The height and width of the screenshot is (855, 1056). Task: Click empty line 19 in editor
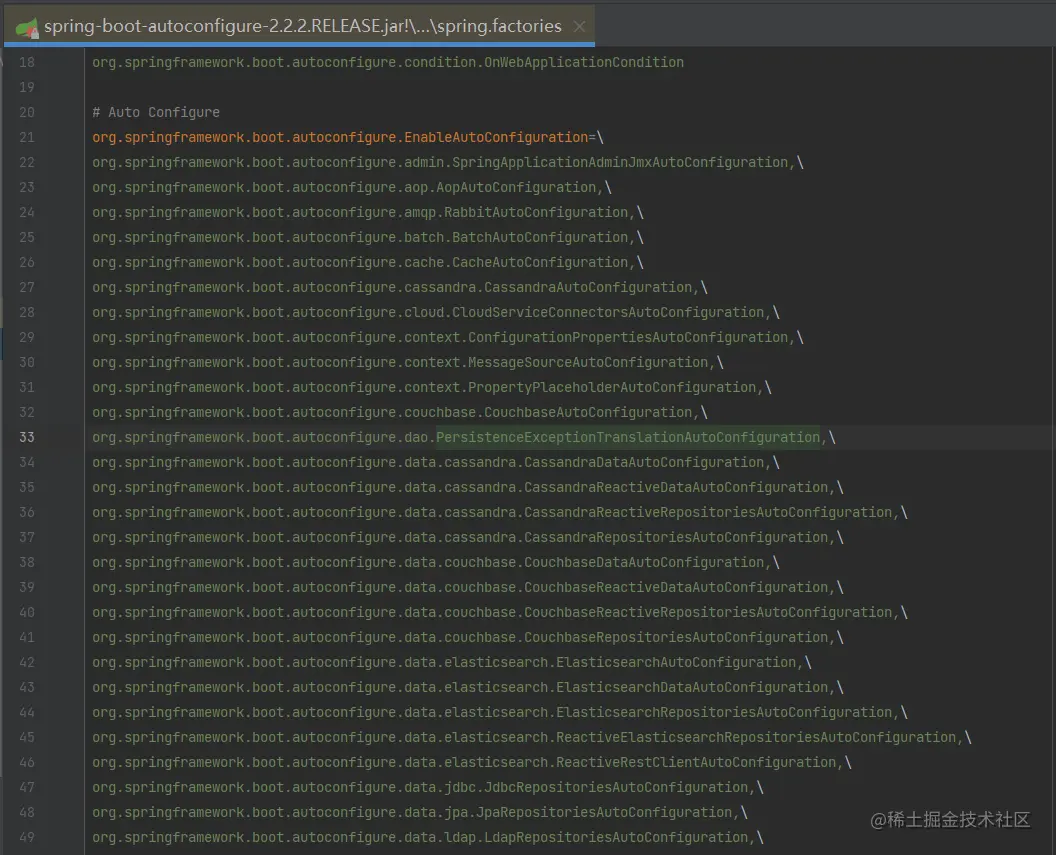[570, 88]
